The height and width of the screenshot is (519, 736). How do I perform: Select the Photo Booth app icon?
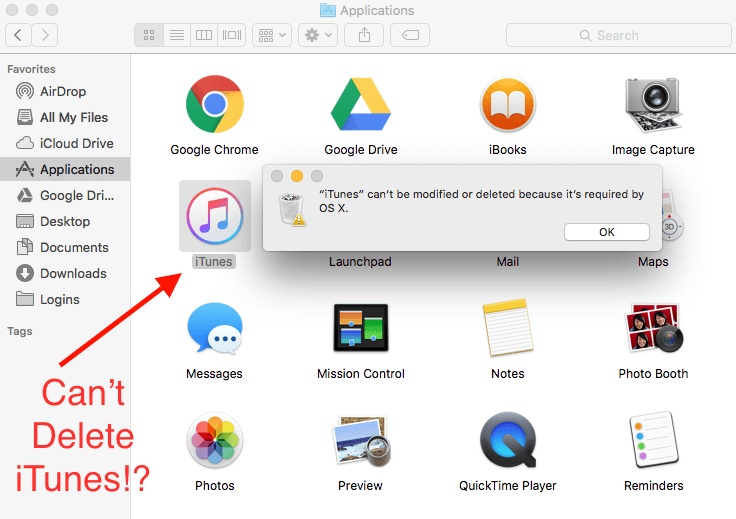(x=653, y=328)
